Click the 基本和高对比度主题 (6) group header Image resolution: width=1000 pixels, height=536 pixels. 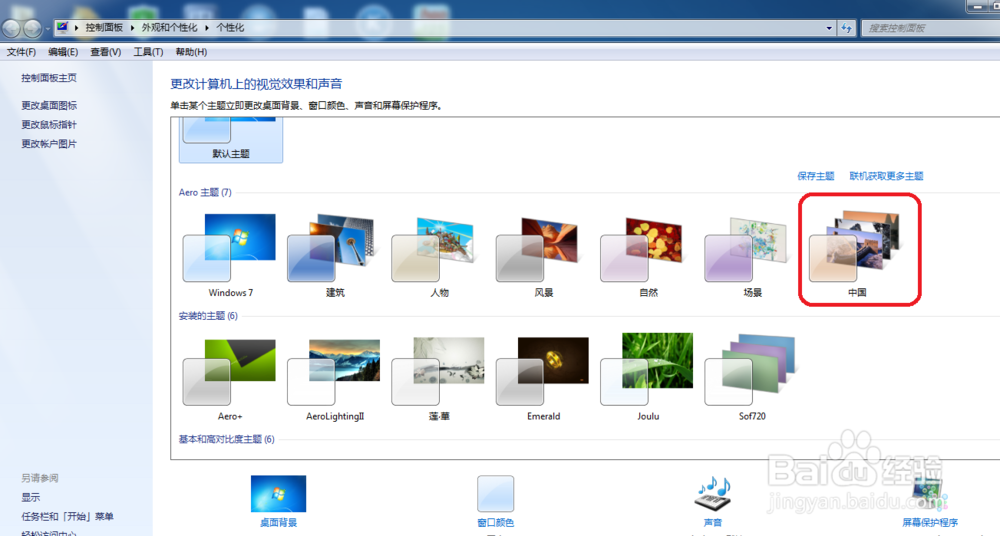(226, 439)
